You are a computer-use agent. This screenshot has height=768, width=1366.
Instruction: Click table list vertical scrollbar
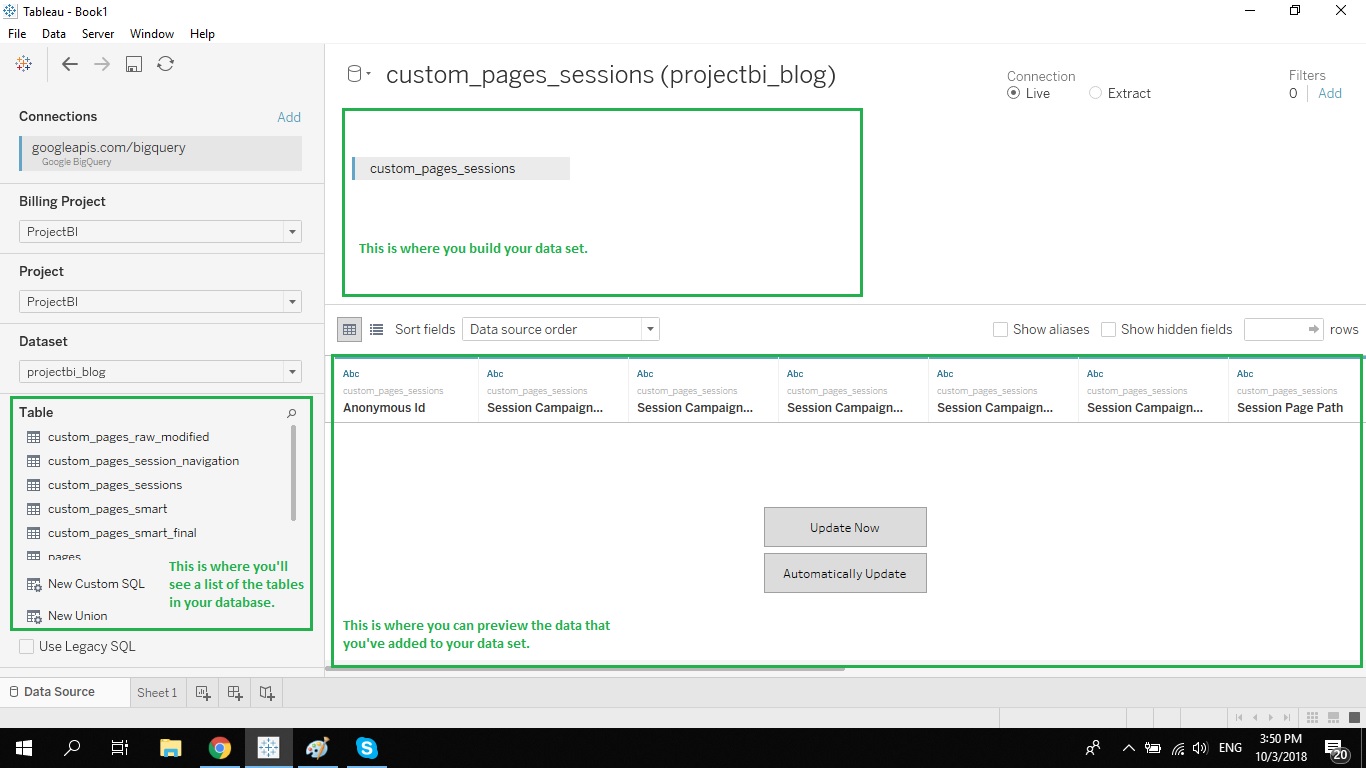coord(293,472)
